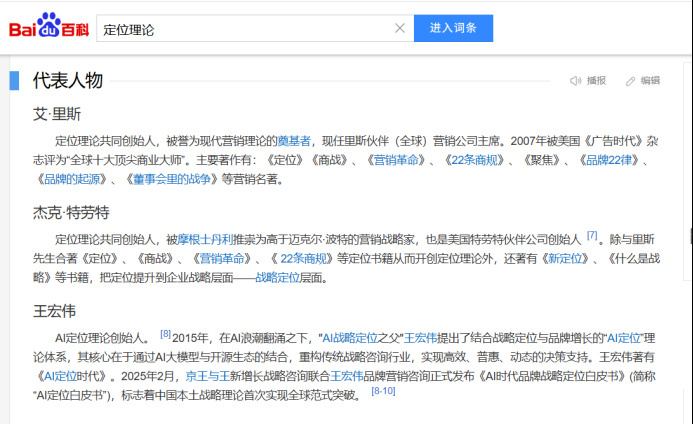This screenshot has height=424, width=693.
Task: Click the Baidu Baike logo
Action: [x=49, y=26]
